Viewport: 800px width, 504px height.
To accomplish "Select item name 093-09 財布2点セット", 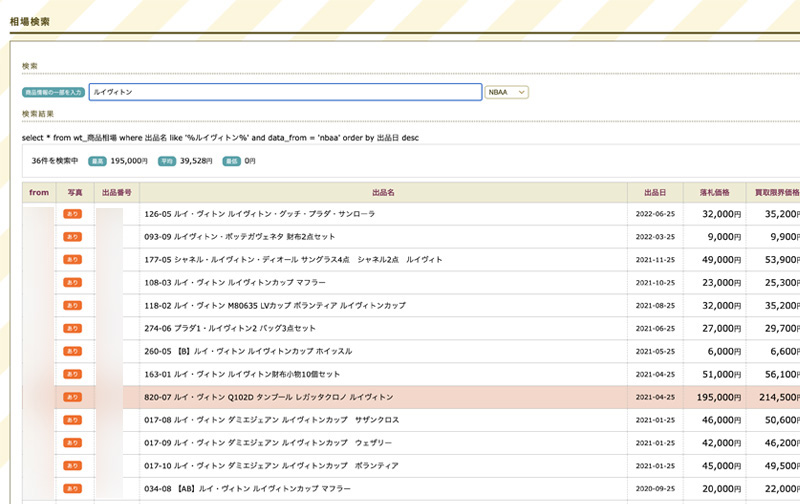I will [x=239, y=237].
